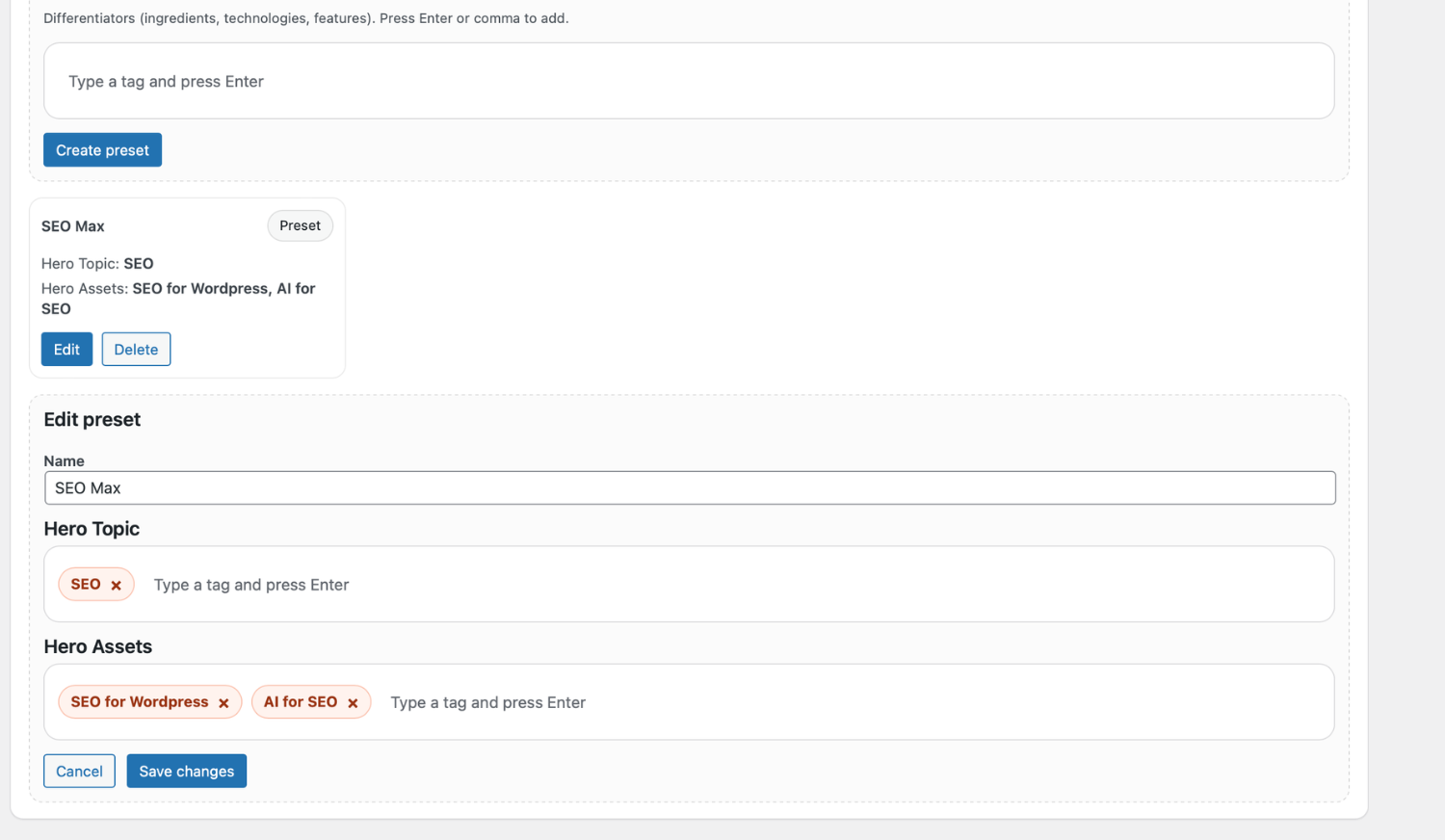The height and width of the screenshot is (840, 1445).
Task: Click Edit on the SEO Max card
Action: (x=66, y=349)
